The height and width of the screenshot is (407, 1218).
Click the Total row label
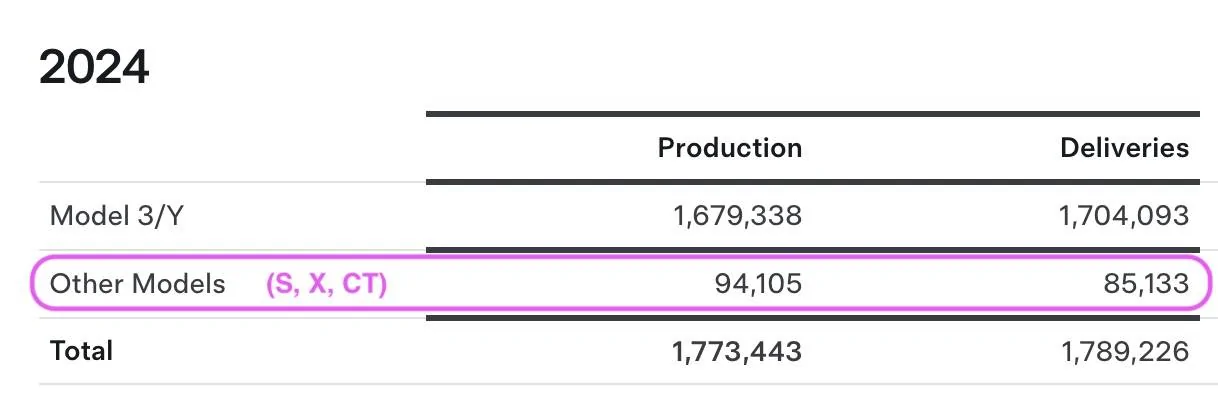click(x=81, y=351)
